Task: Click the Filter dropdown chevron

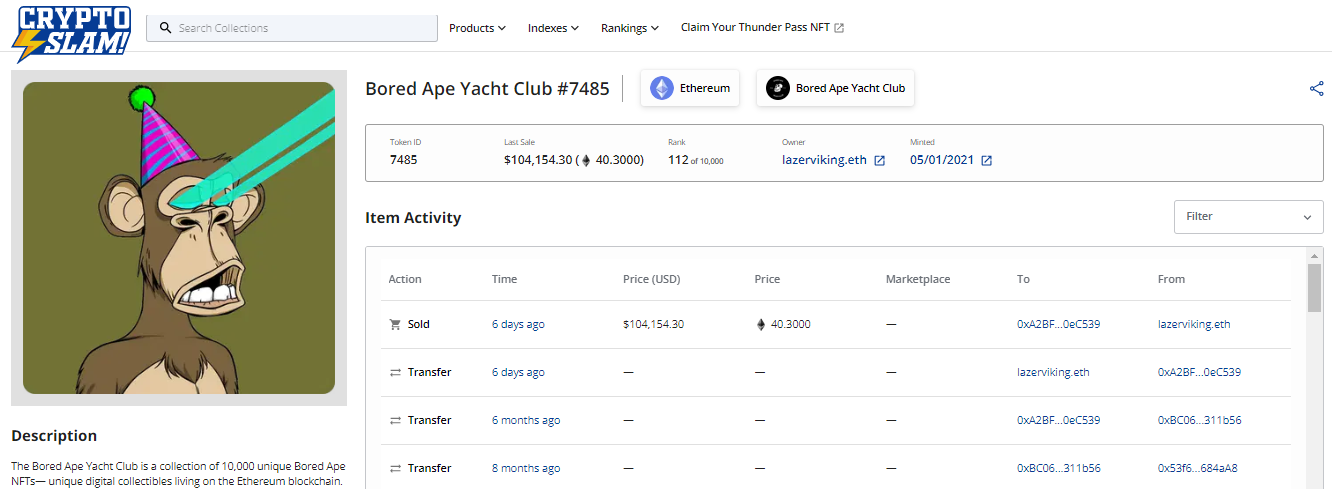Action: pos(1307,217)
